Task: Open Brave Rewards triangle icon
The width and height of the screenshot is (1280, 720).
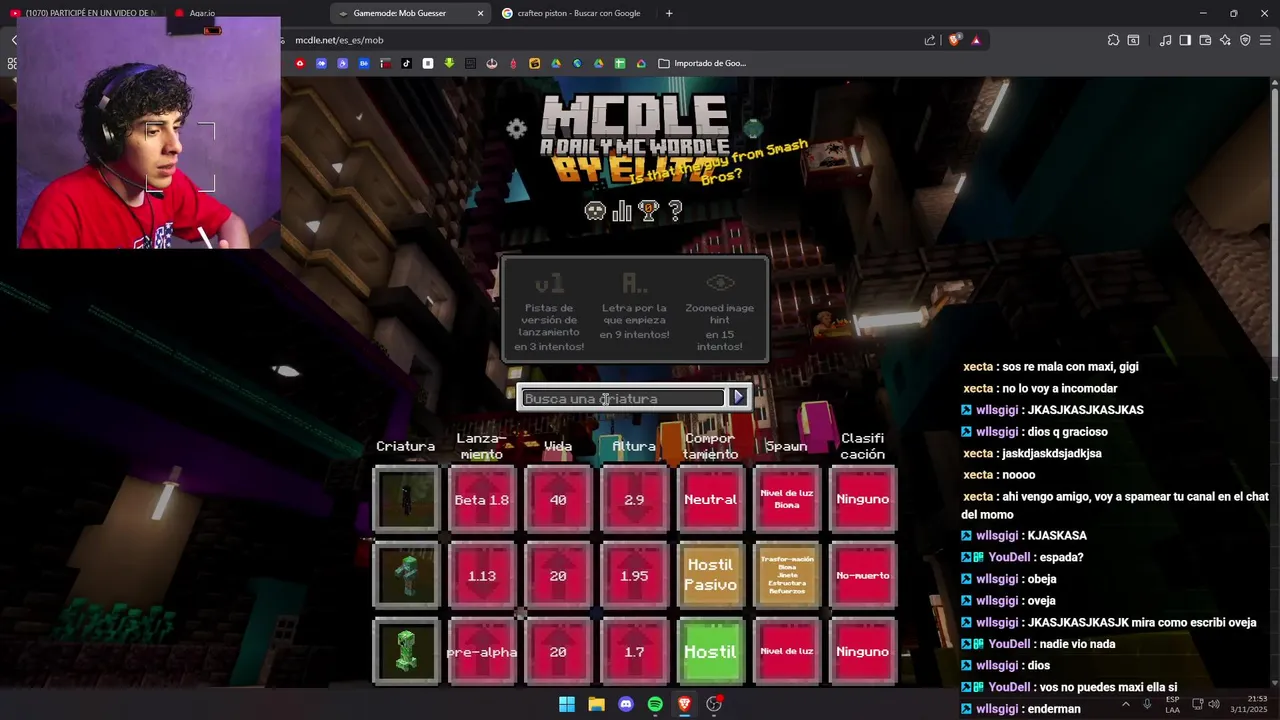Action: coord(976,40)
